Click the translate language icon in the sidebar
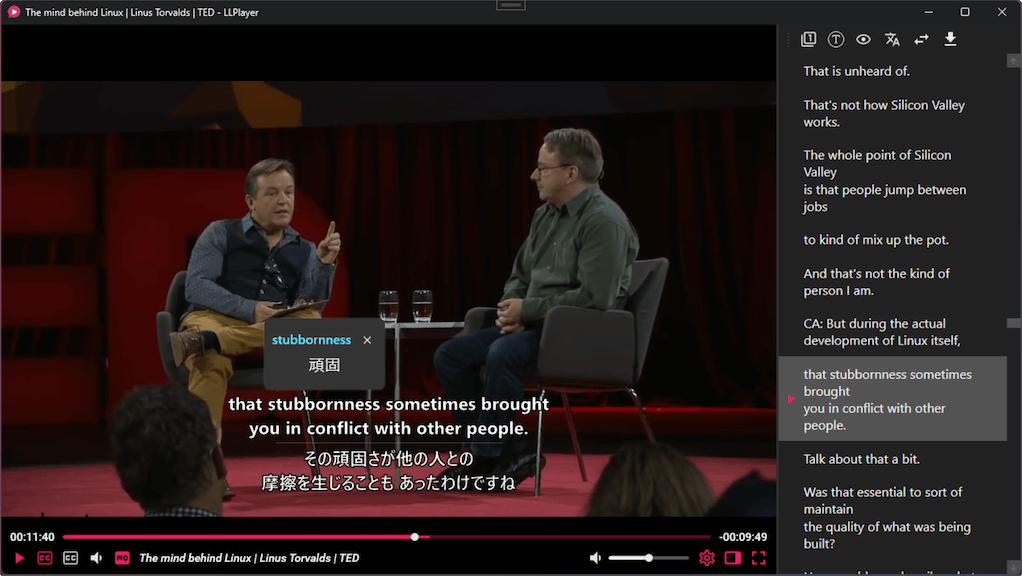This screenshot has height=576, width=1022. [x=892, y=39]
